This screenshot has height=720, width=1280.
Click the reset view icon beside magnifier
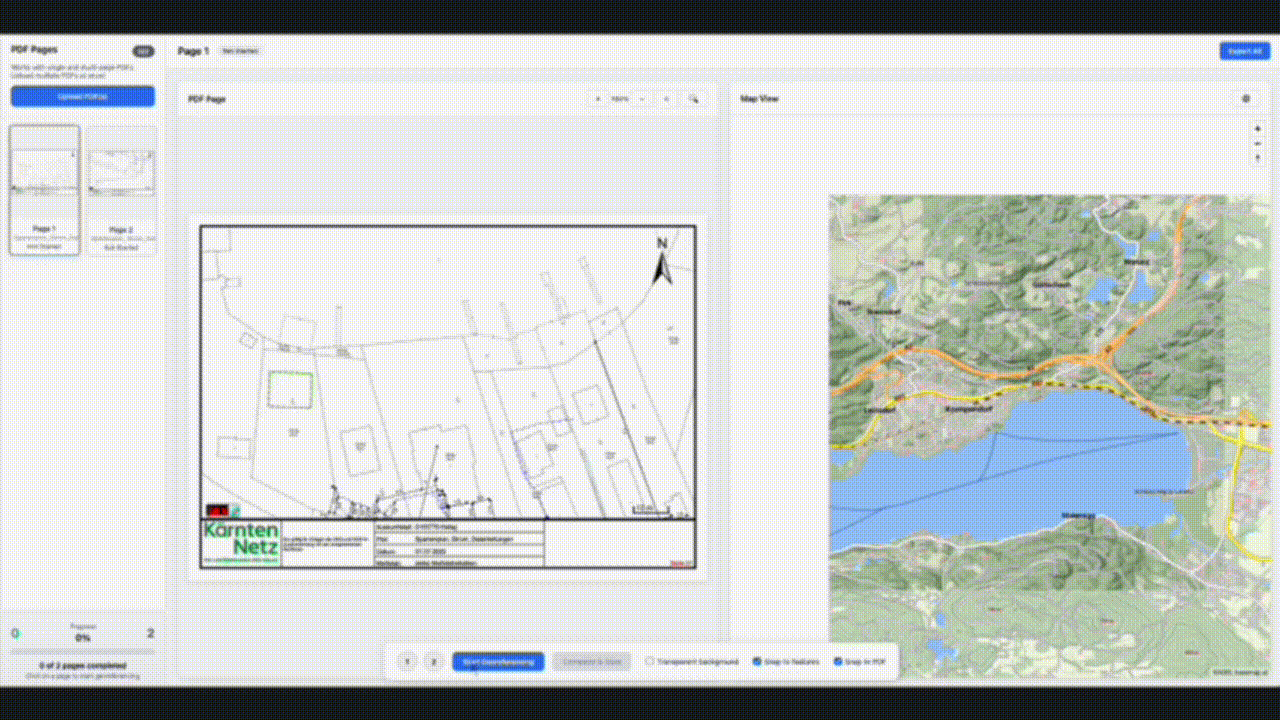pos(667,99)
